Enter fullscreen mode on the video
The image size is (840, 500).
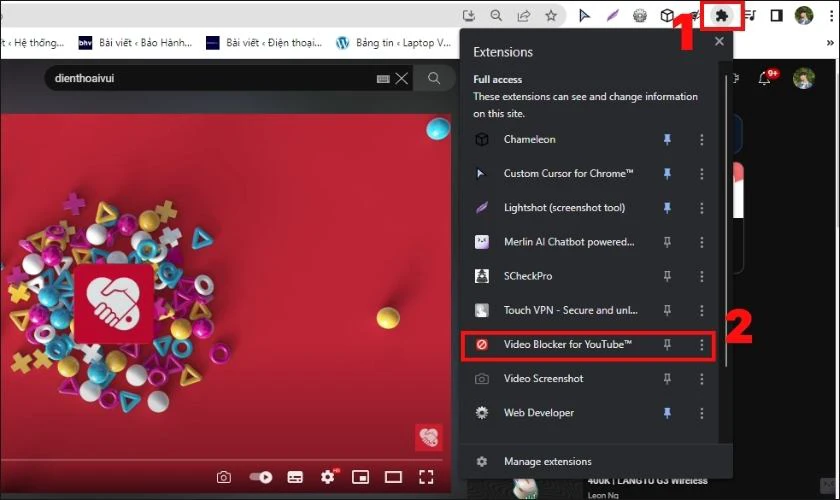point(427,477)
